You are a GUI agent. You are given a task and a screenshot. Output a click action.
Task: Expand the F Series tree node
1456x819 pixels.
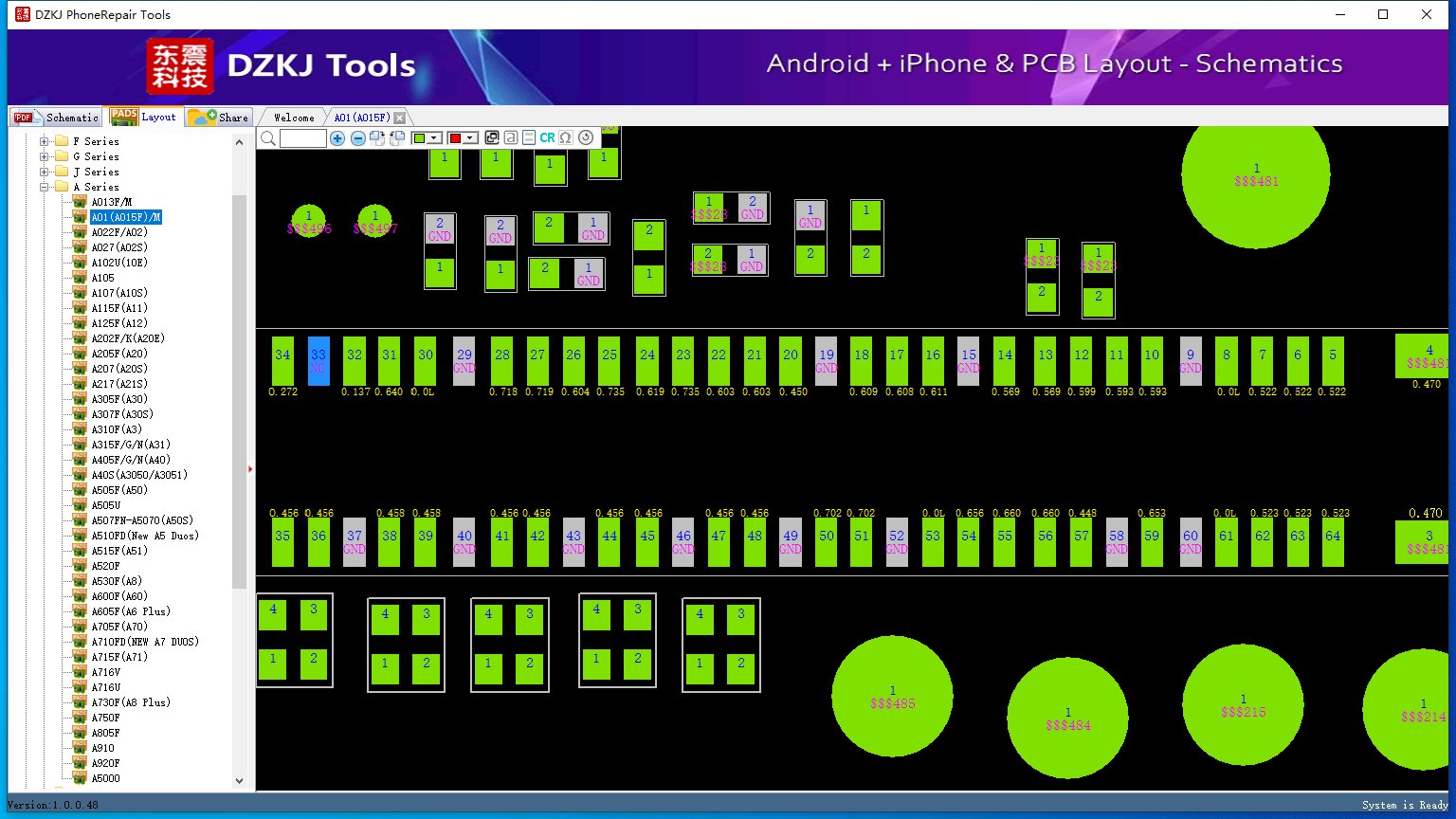pyautogui.click(x=44, y=141)
